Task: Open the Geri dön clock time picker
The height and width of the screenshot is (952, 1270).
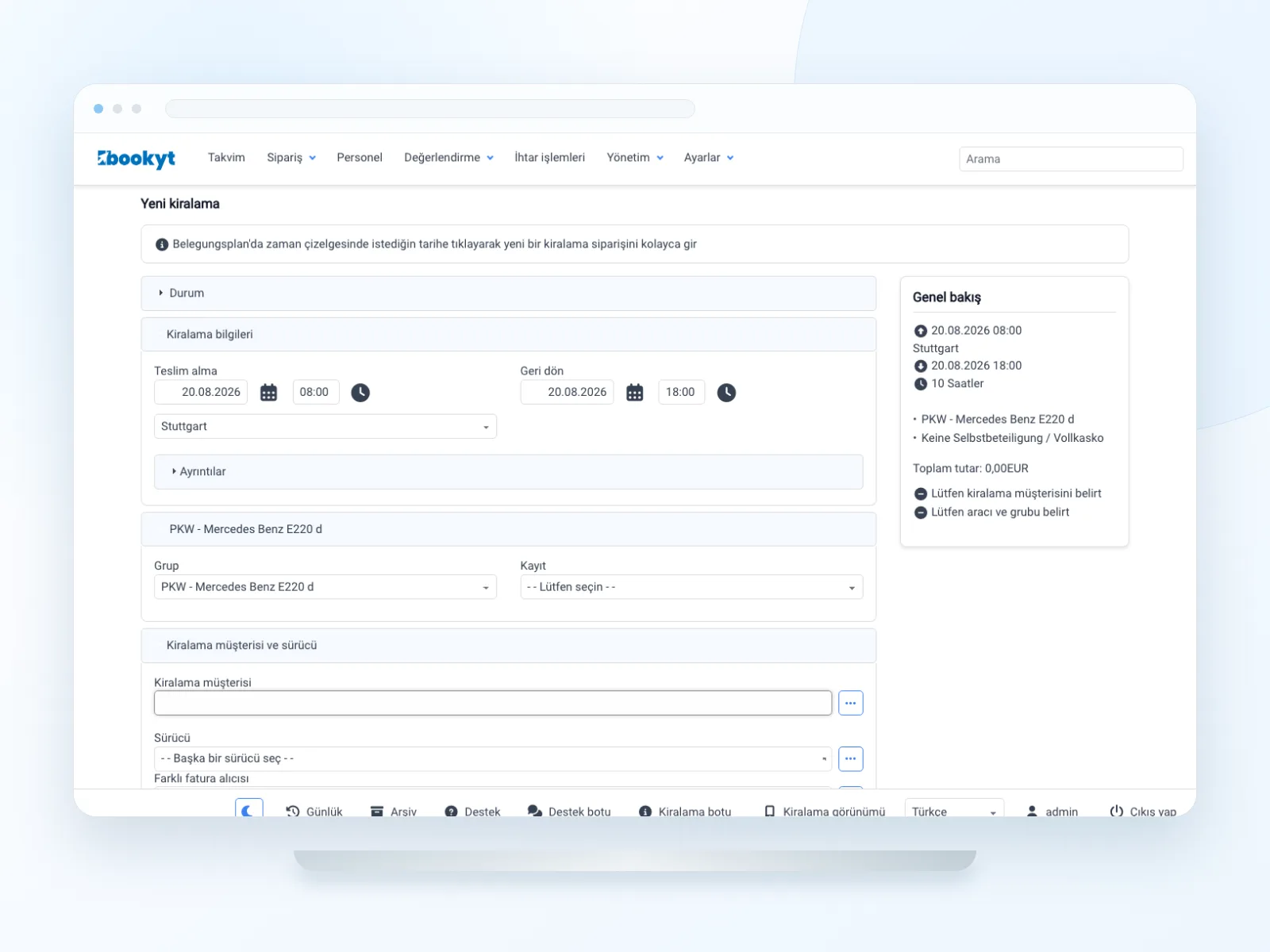Action: point(726,392)
